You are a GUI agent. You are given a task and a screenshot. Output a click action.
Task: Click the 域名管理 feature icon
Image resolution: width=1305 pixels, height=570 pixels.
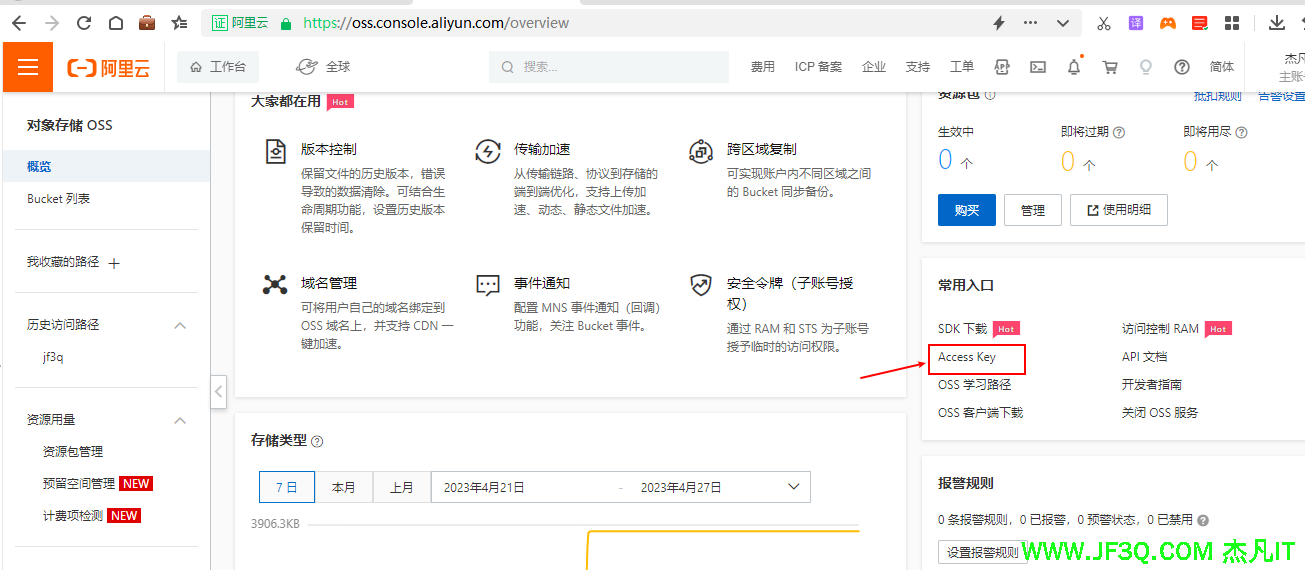[x=275, y=284]
